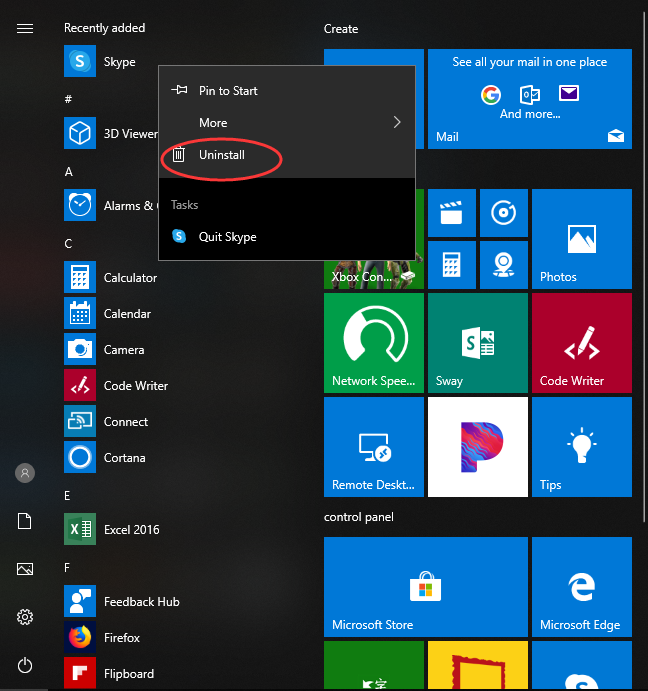Open Groove Music small tile
Viewport: 648px width, 691px height.
click(x=504, y=213)
